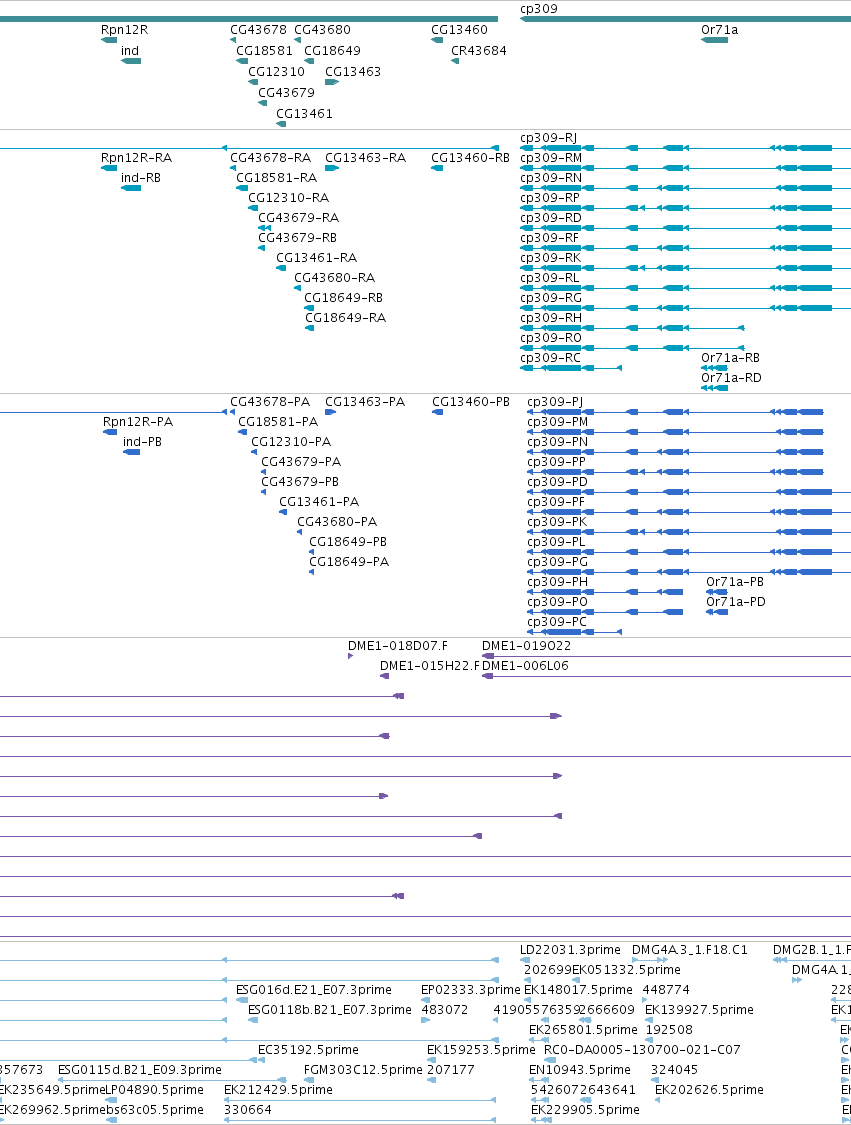Select protein cp309-PO label
Image resolution: width=851 pixels, height=1125 pixels.
pos(558,602)
